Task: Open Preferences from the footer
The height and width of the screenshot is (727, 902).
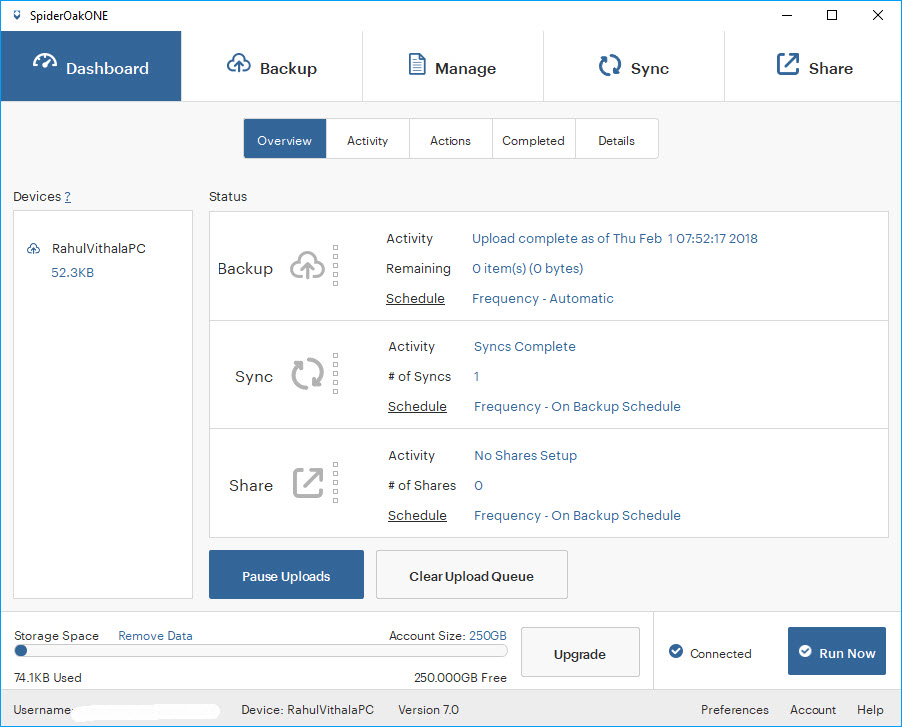Action: point(735,710)
